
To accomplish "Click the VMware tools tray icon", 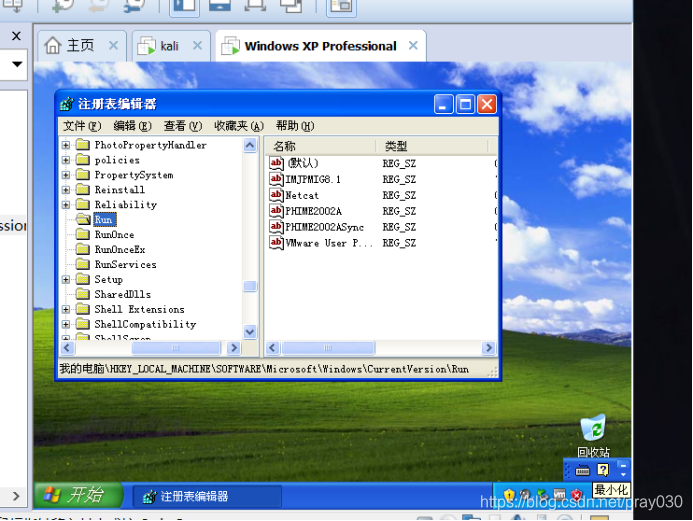I will point(560,495).
